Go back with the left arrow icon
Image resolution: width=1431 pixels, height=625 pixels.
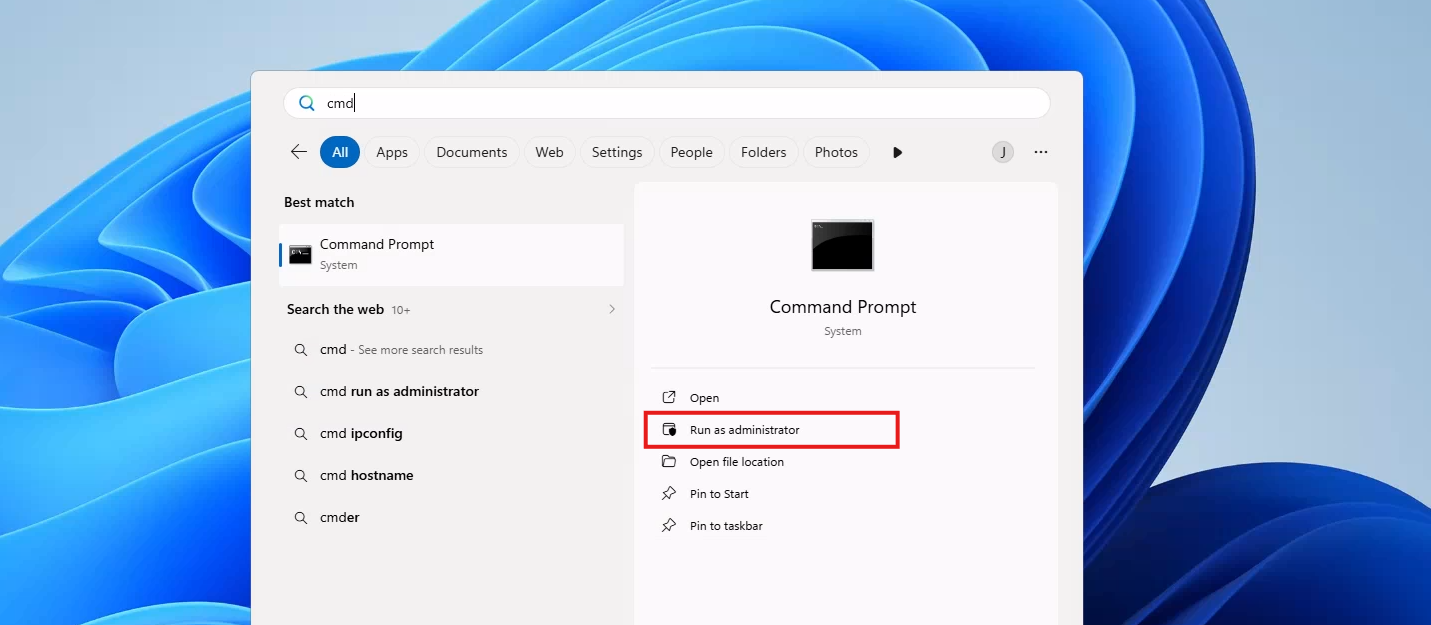pyautogui.click(x=298, y=152)
